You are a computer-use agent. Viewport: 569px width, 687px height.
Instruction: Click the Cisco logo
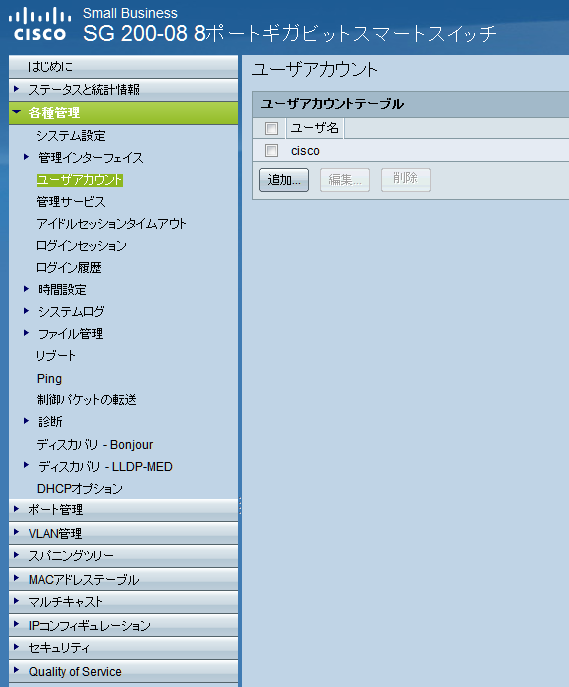(40, 25)
